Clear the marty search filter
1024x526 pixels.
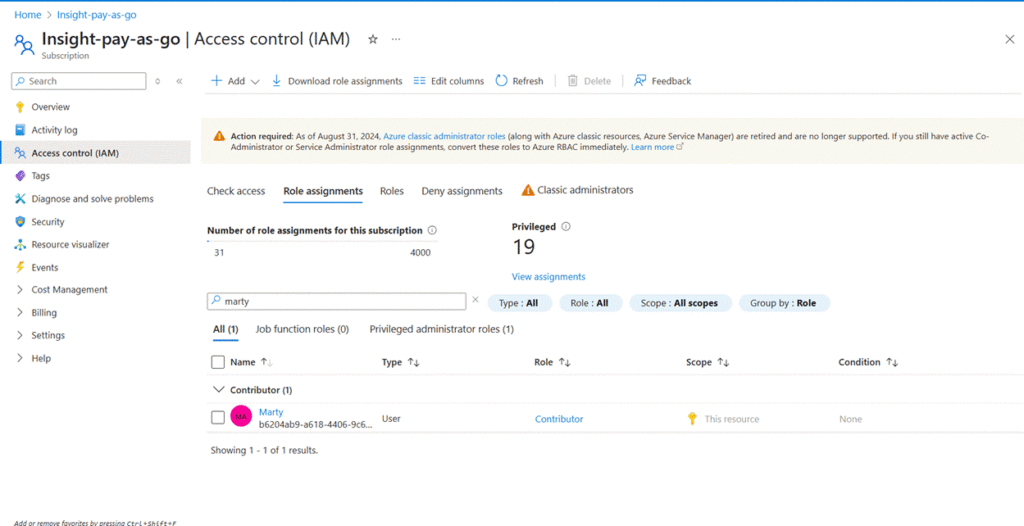(475, 300)
